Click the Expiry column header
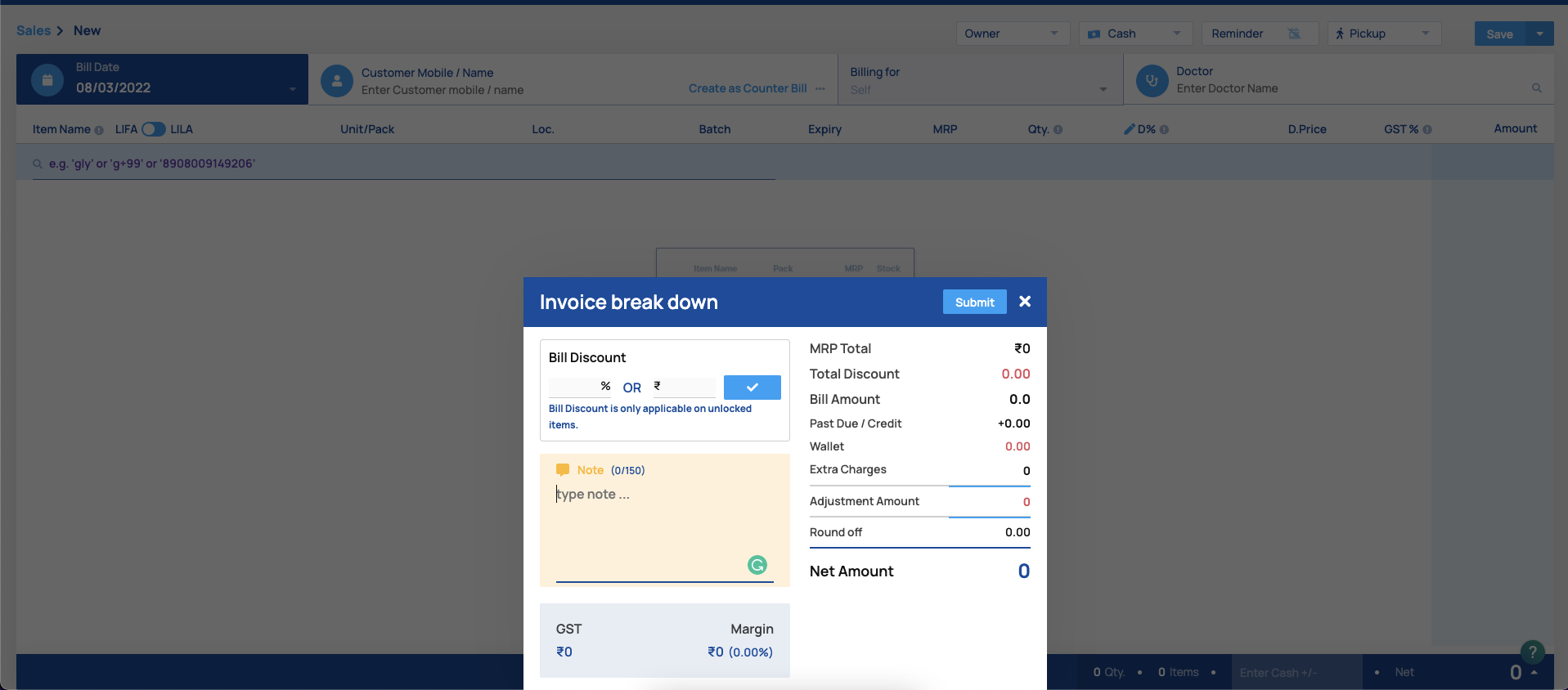Image resolution: width=1568 pixels, height=690 pixels. click(824, 129)
